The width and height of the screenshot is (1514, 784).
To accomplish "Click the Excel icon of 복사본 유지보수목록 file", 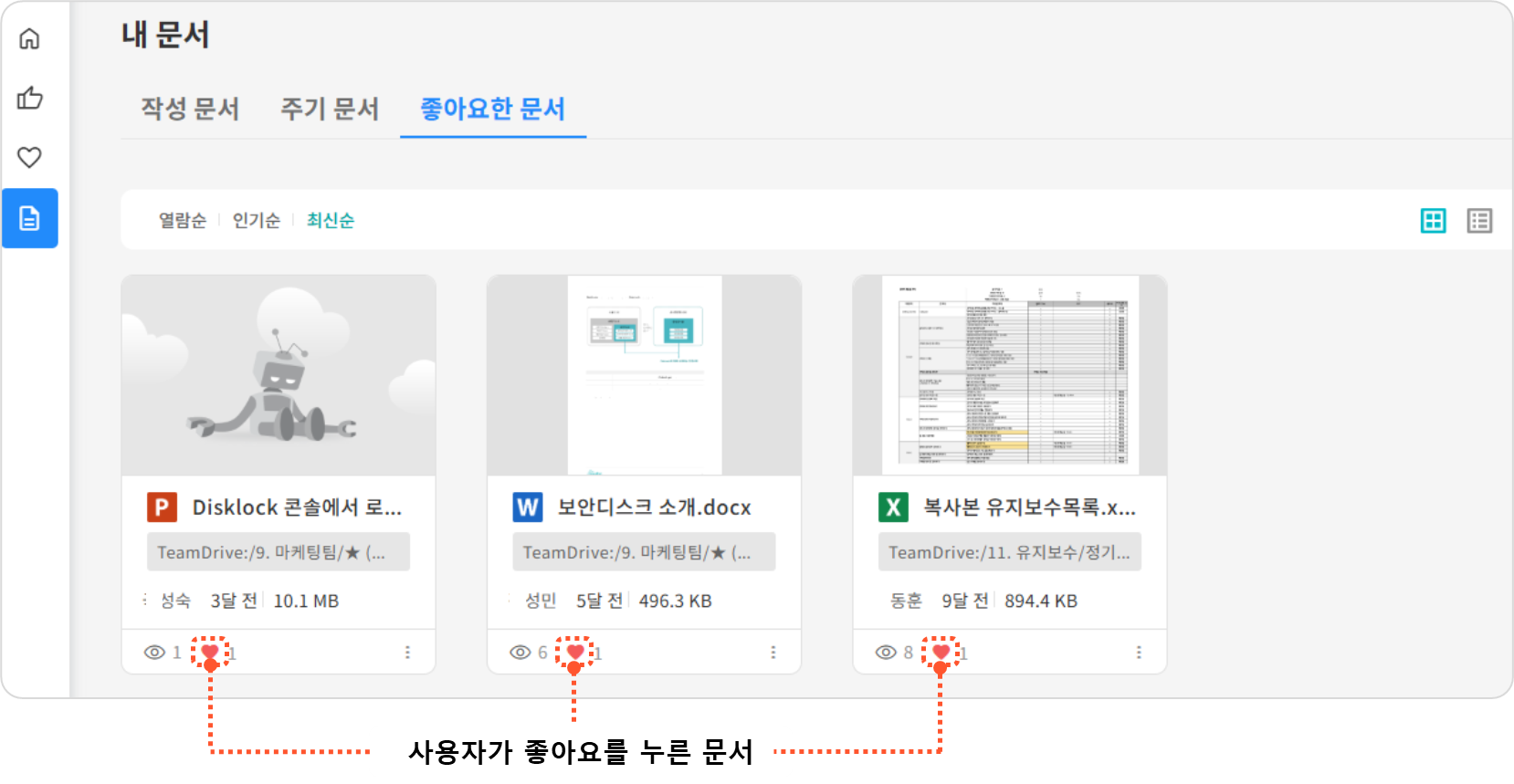I will tap(893, 507).
